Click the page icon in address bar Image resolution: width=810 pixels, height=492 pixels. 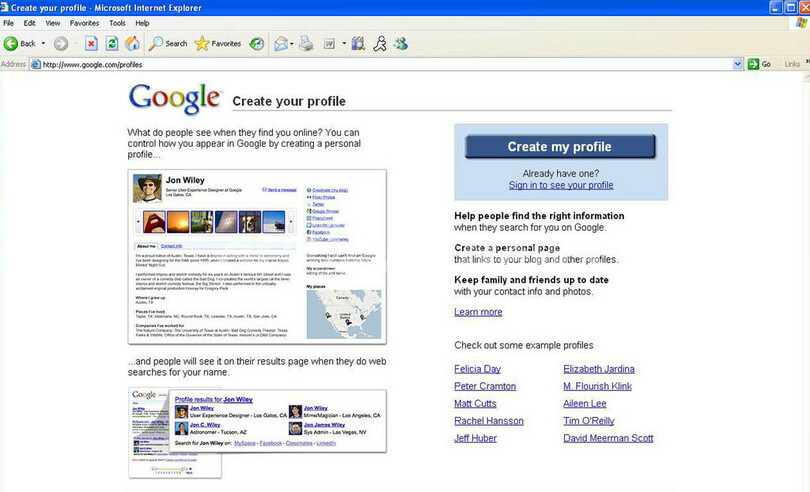tap(36, 64)
